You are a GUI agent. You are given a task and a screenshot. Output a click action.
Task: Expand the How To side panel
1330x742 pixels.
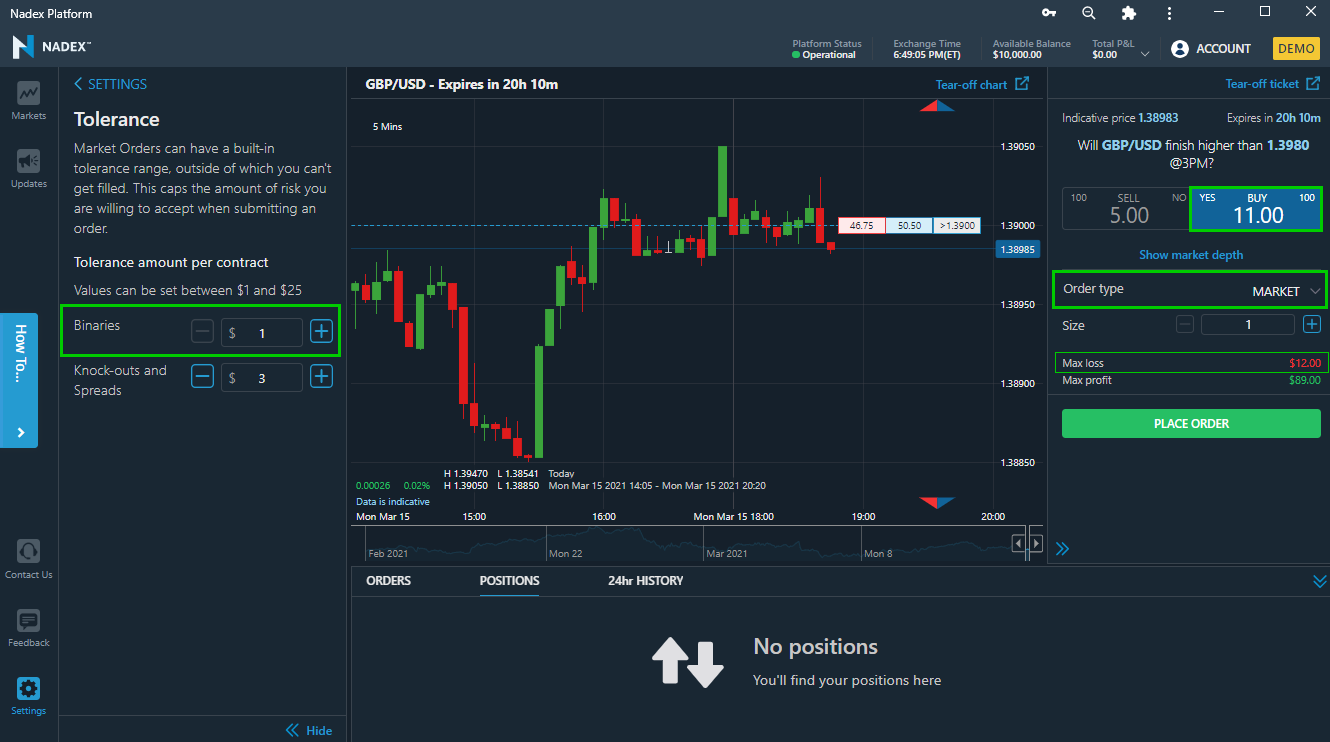pos(20,381)
